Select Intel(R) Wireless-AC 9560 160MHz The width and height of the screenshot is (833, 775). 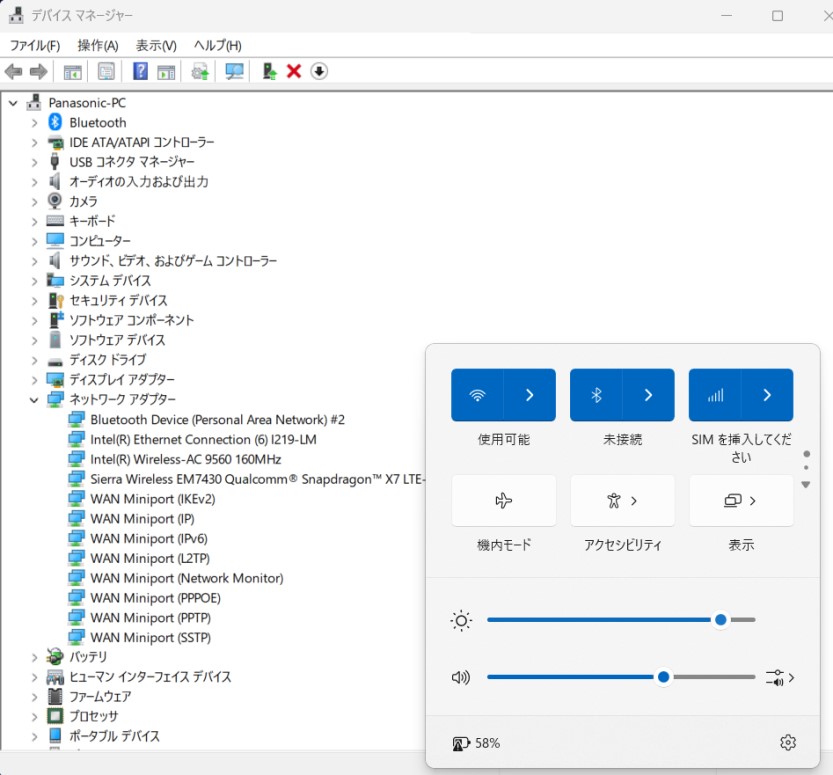(185, 459)
